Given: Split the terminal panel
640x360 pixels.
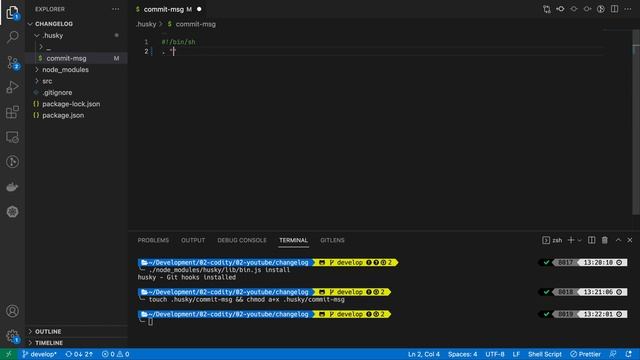Looking at the screenshot, I should pyautogui.click(x=591, y=240).
